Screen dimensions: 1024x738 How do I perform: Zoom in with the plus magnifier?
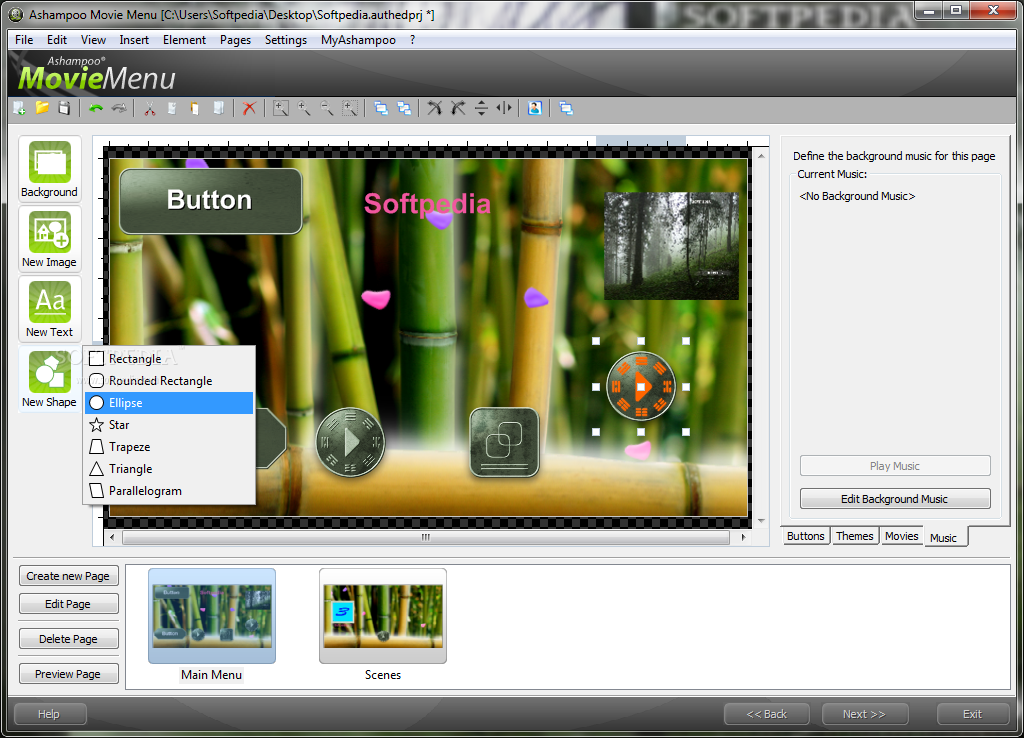click(304, 108)
